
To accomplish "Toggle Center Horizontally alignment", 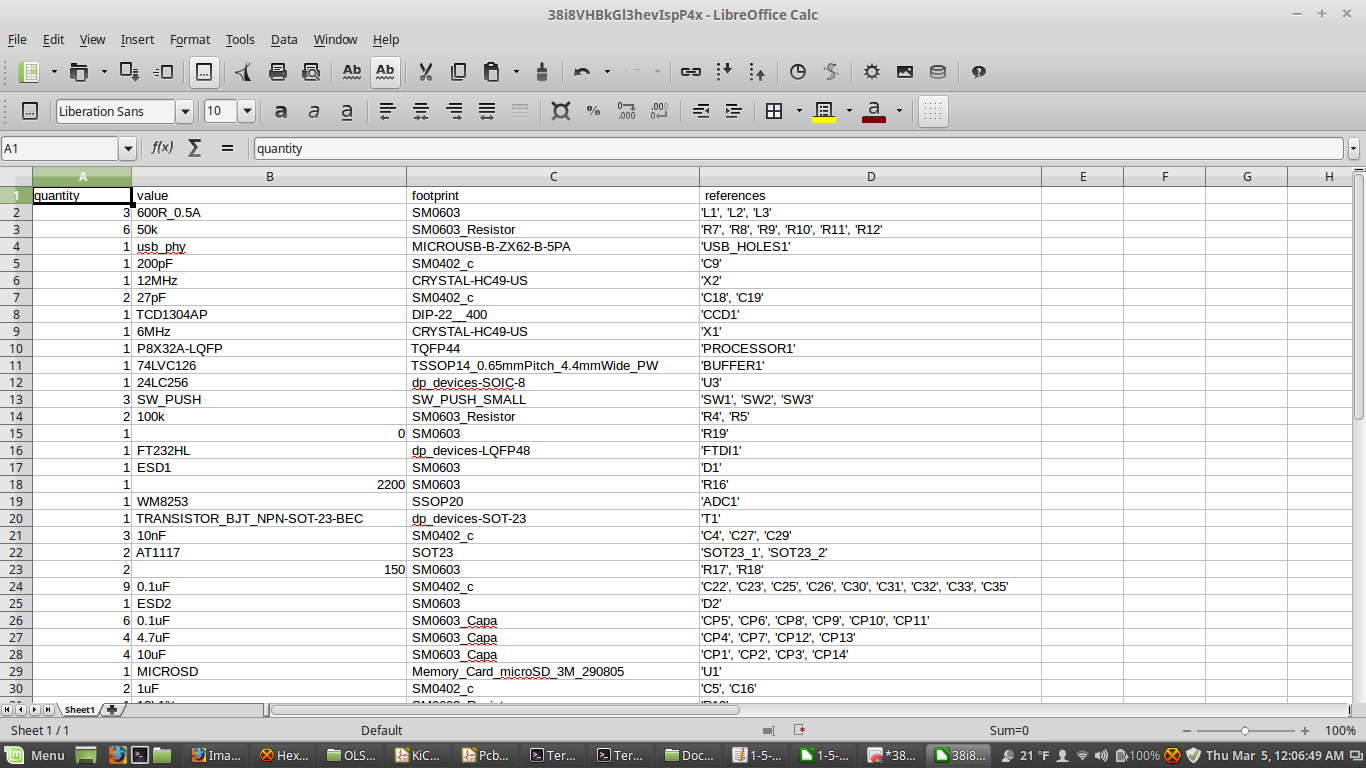I will pos(421,111).
